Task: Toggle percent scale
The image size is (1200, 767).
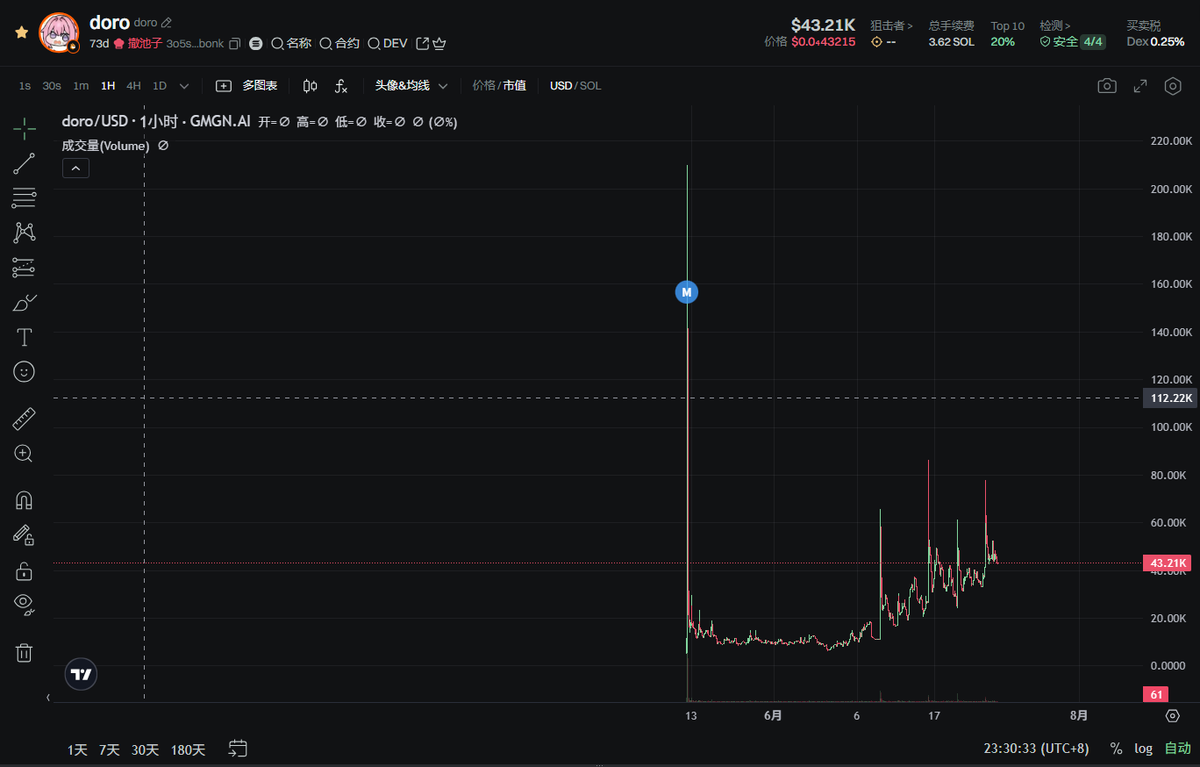Action: tap(1116, 749)
